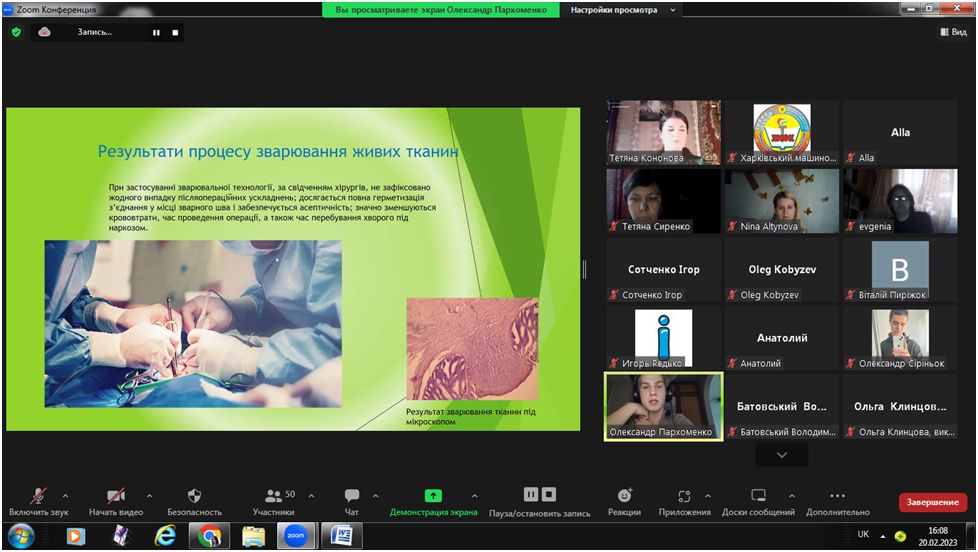Expand participants options arrow
The height and width of the screenshot is (552, 978).
311,496
